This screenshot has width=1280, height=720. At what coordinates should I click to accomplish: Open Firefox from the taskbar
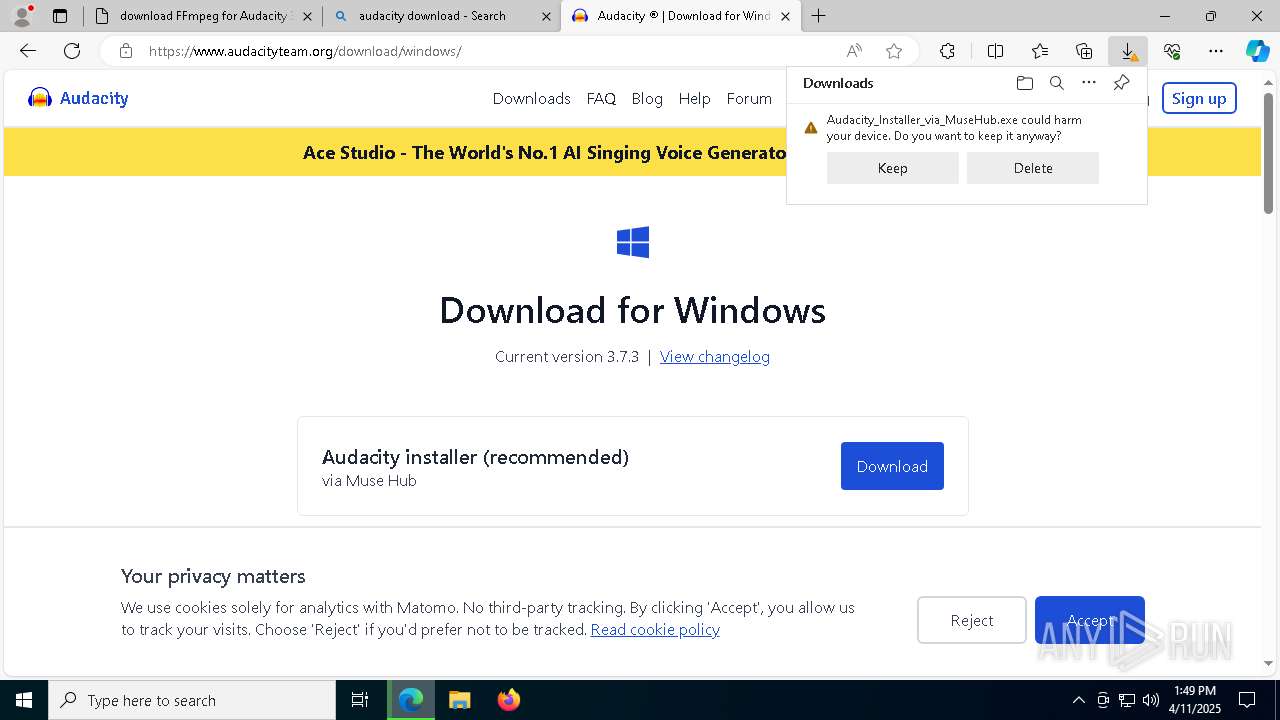click(x=508, y=700)
